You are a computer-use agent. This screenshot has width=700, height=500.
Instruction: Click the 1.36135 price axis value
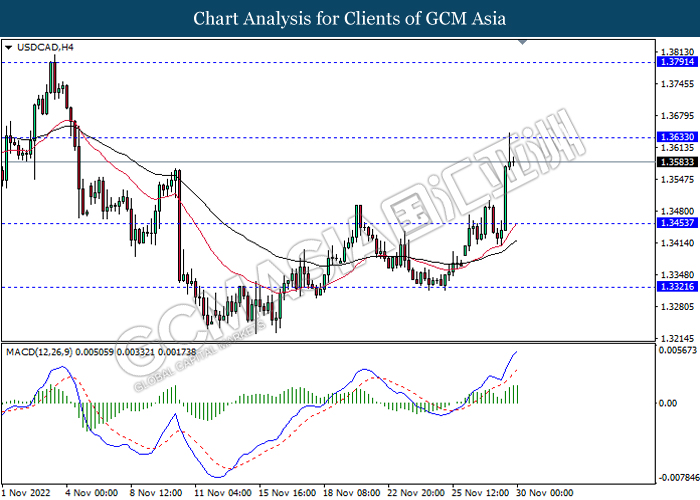click(678, 148)
